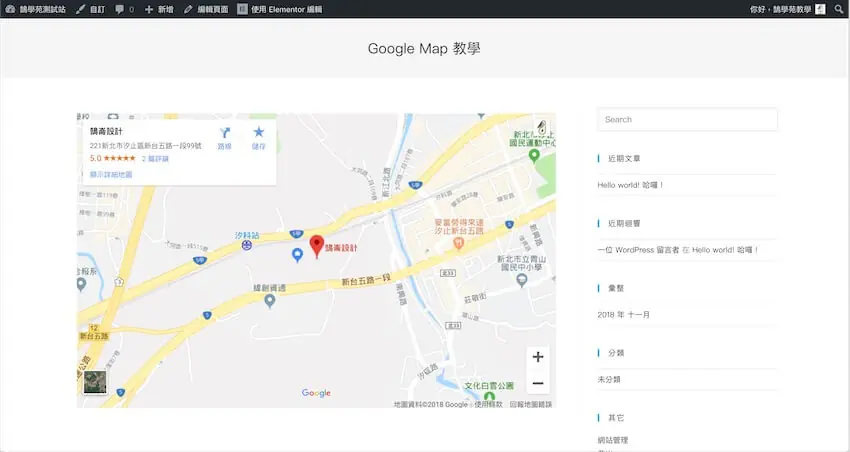
Task: Open 使用條款 terms link on map
Action: pos(488,404)
